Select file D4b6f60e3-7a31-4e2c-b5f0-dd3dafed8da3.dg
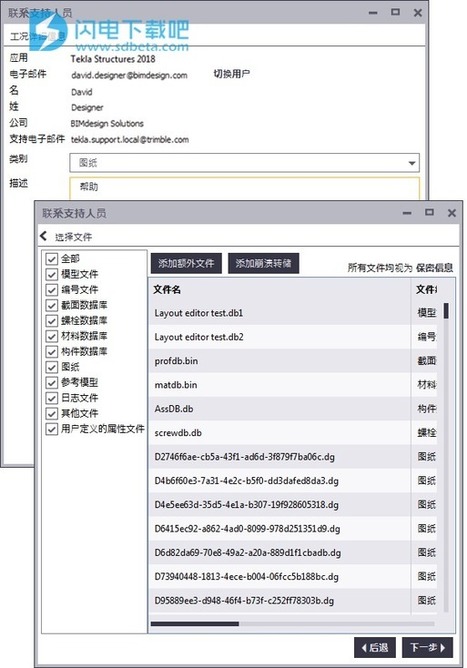 292,481
